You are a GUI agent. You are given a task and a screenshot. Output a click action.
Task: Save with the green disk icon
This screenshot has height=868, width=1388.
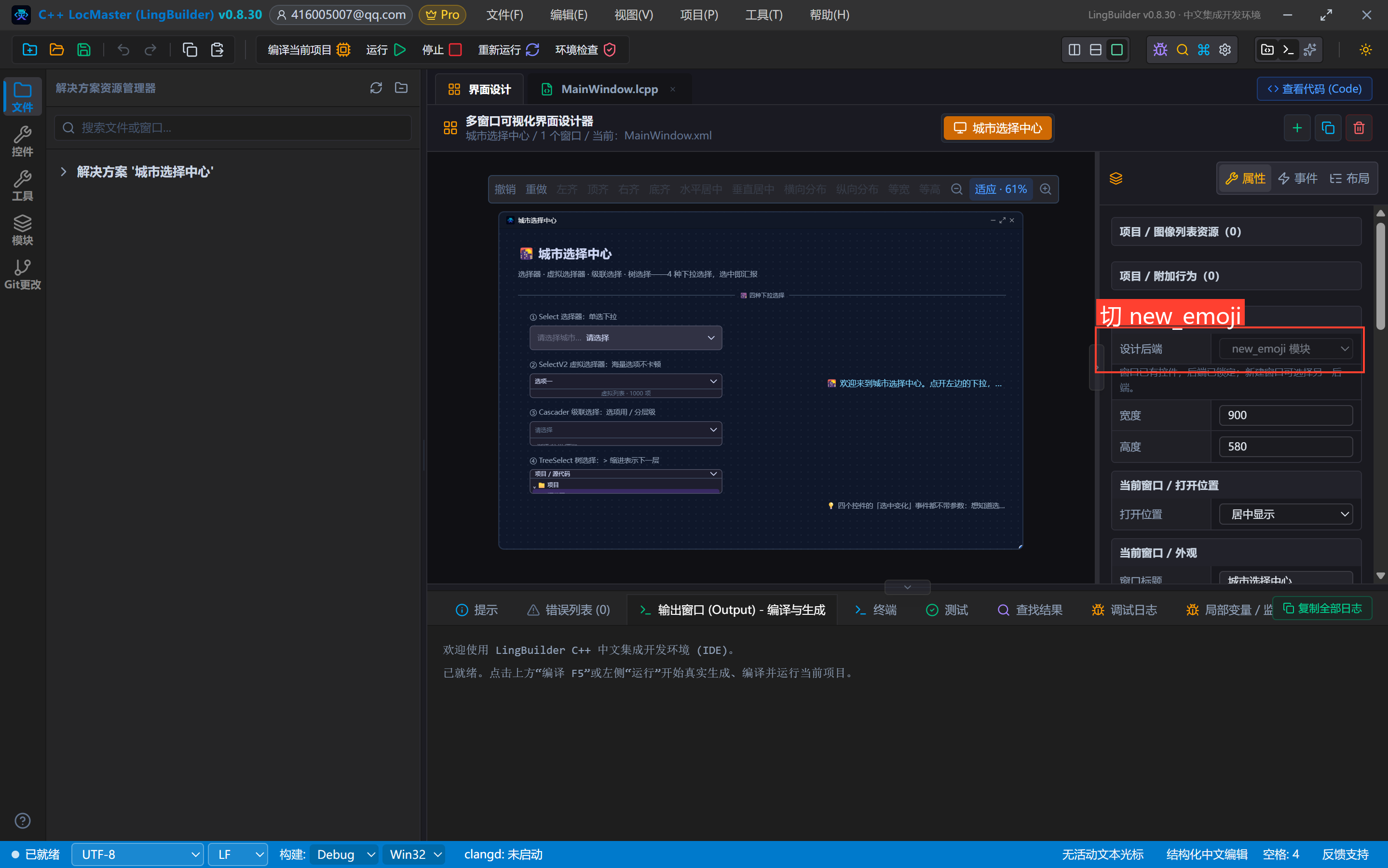[x=84, y=50]
